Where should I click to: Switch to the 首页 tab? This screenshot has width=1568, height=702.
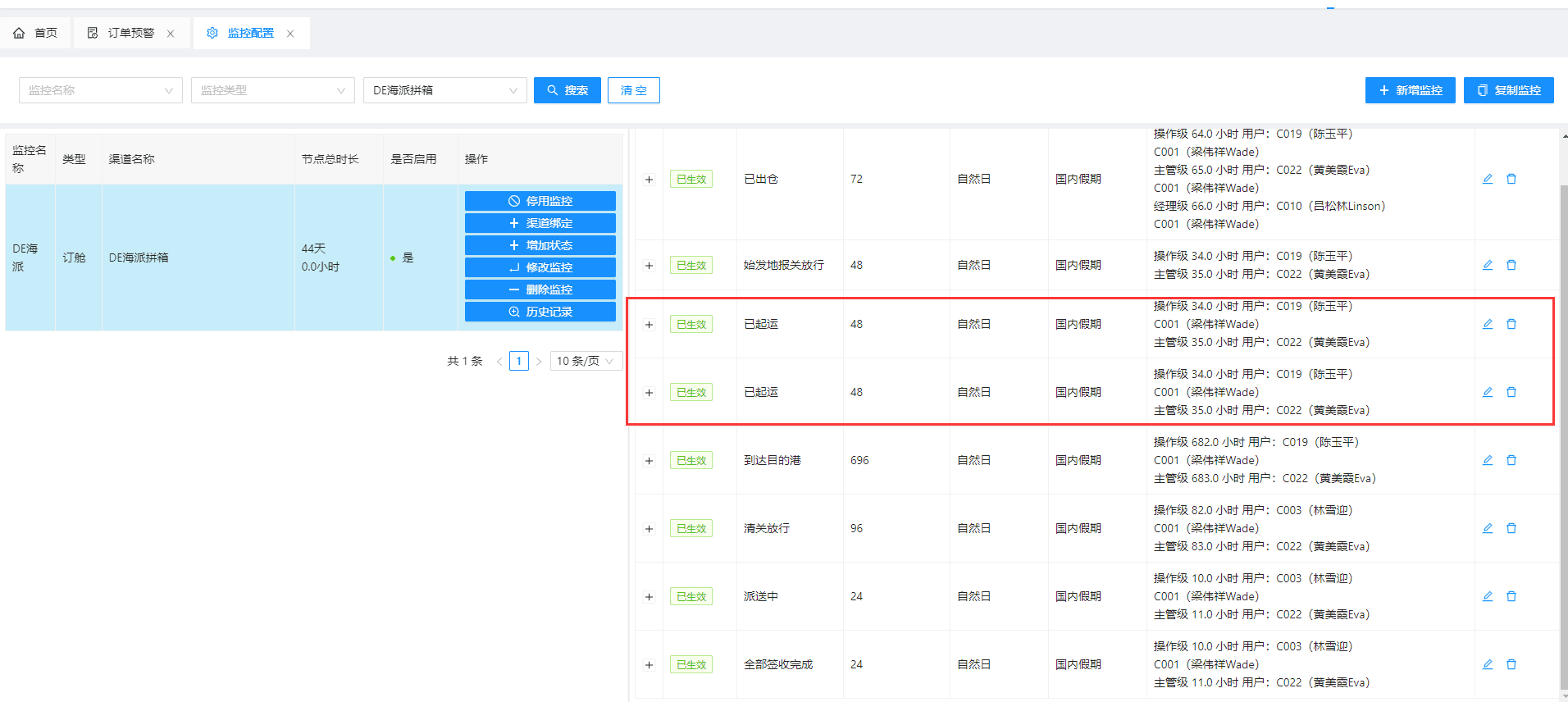click(x=36, y=33)
